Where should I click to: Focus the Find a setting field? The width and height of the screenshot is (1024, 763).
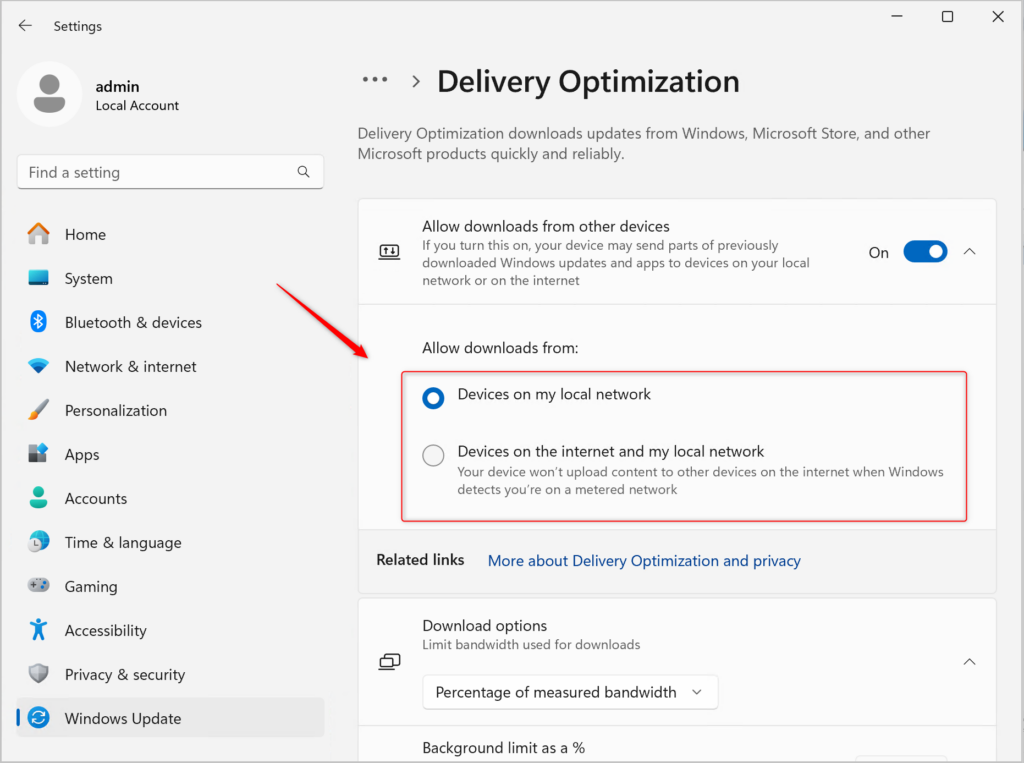click(170, 172)
